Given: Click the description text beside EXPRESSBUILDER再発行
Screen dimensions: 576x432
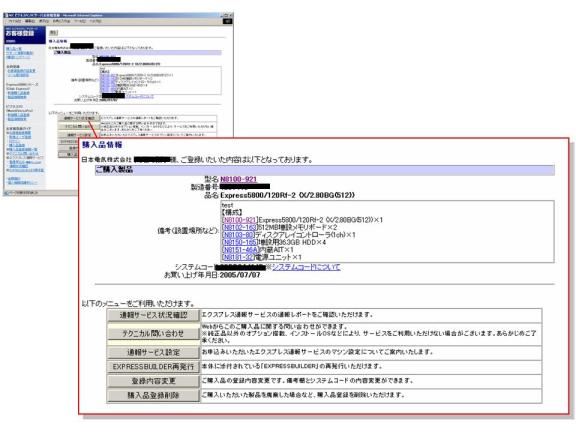Looking at the screenshot, I should 292,366.
